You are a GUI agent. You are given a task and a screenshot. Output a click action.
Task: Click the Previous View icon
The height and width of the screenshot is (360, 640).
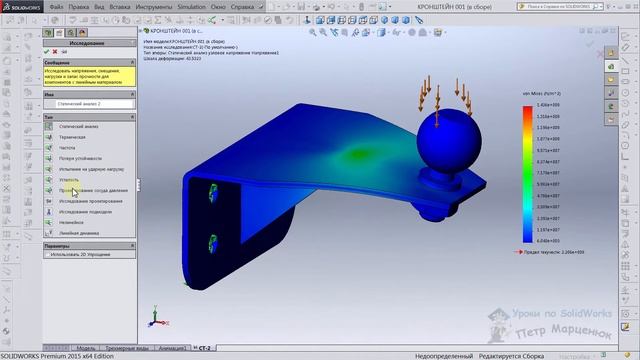coord(334,32)
